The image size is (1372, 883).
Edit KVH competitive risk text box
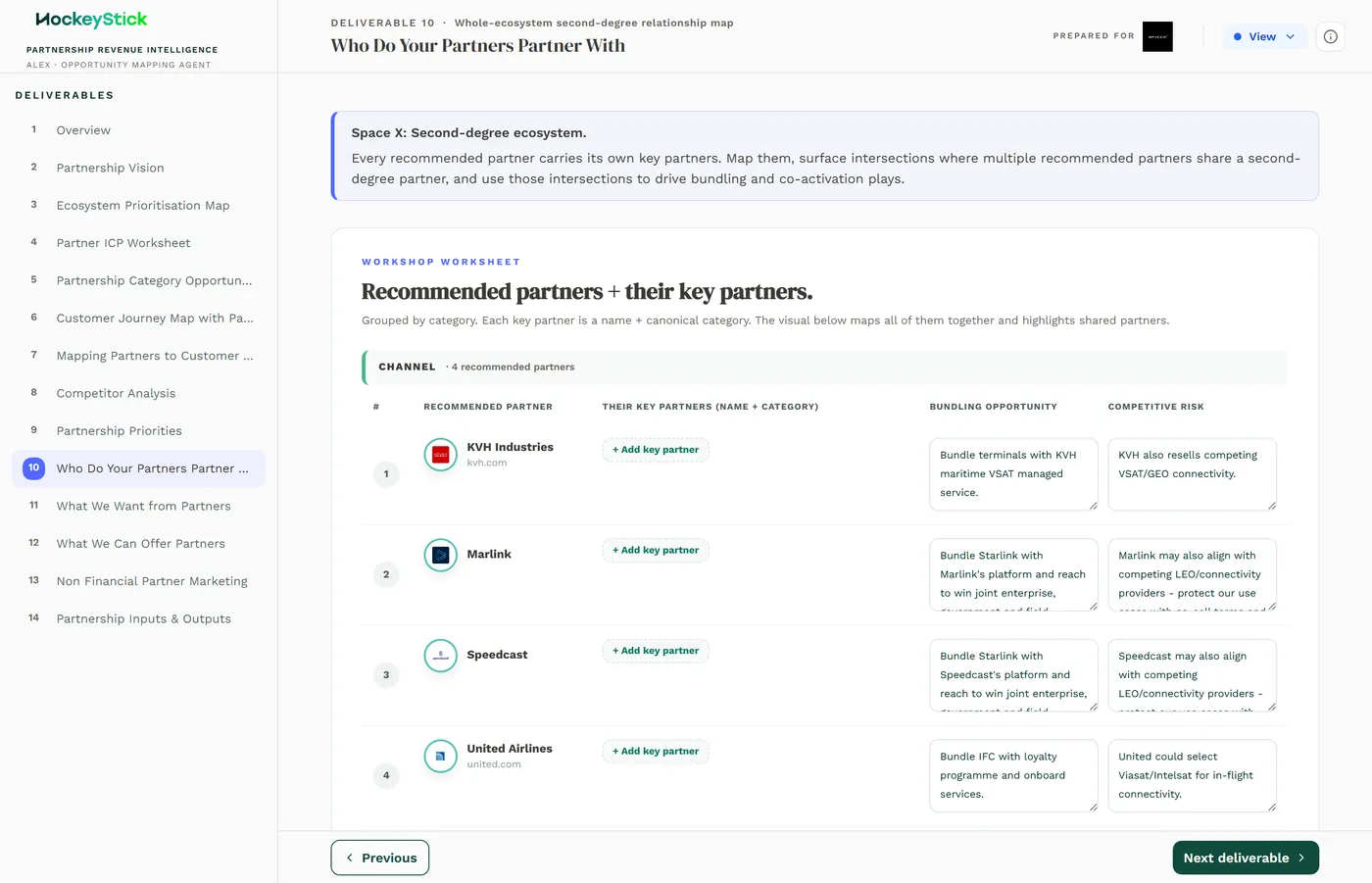pos(1192,474)
